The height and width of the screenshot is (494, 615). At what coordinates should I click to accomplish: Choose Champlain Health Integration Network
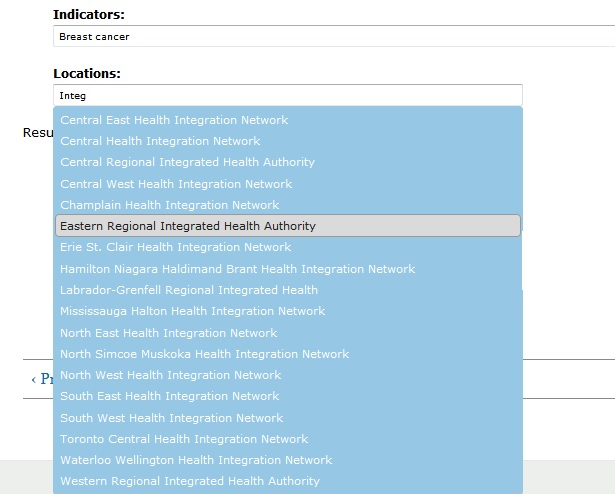[x=169, y=205]
